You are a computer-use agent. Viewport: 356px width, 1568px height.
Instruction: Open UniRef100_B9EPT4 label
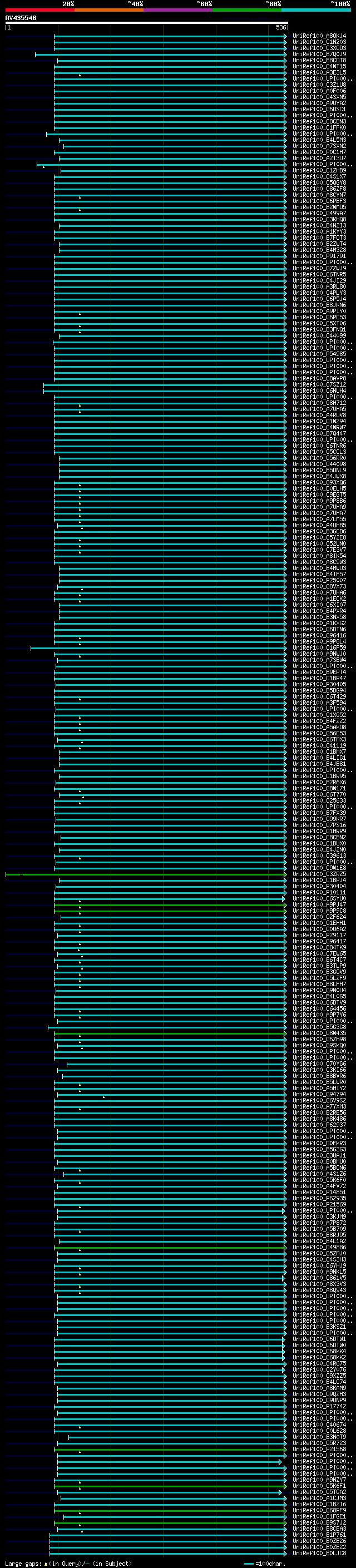click(319, 672)
